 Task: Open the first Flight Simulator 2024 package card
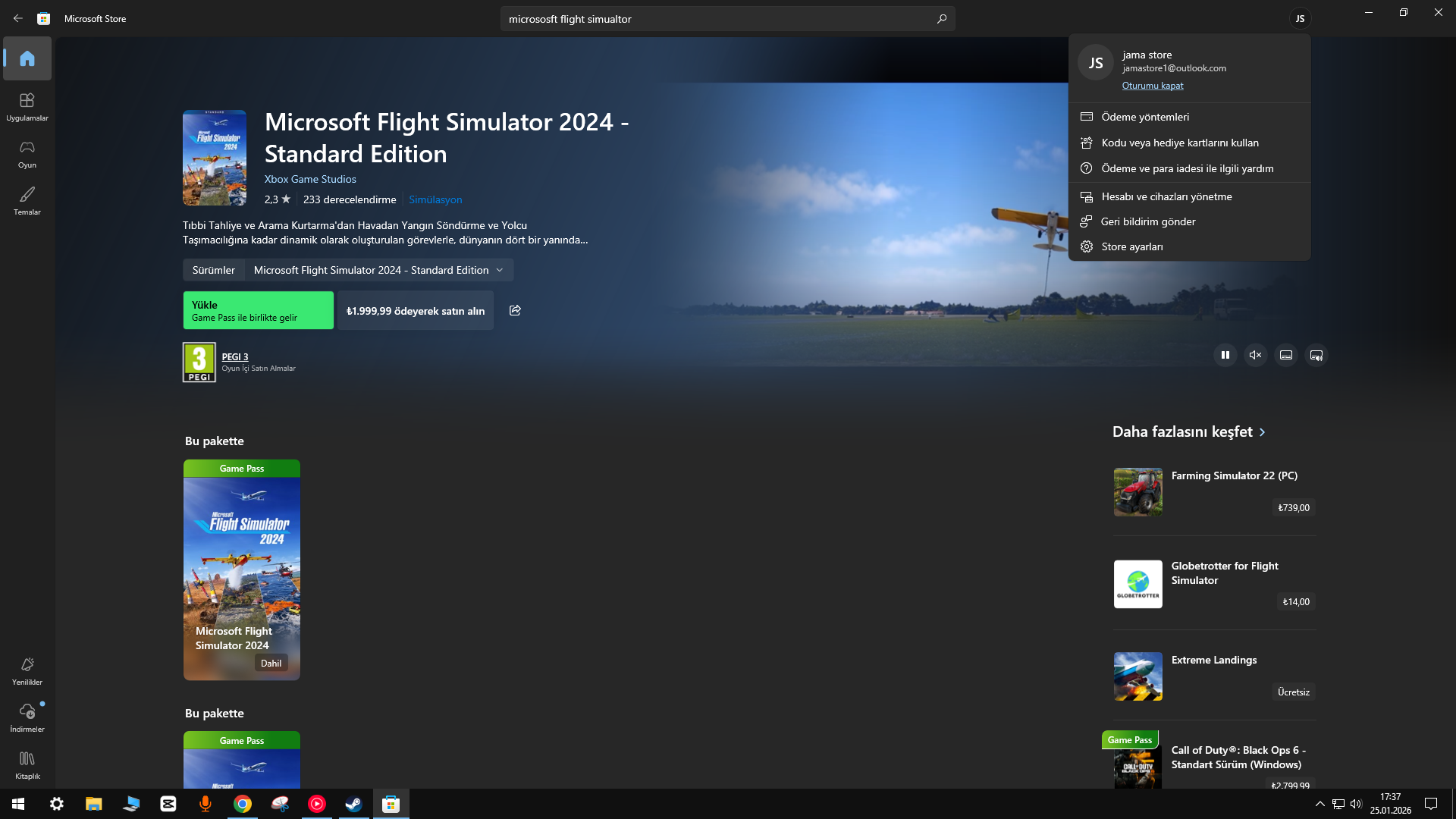click(x=242, y=570)
